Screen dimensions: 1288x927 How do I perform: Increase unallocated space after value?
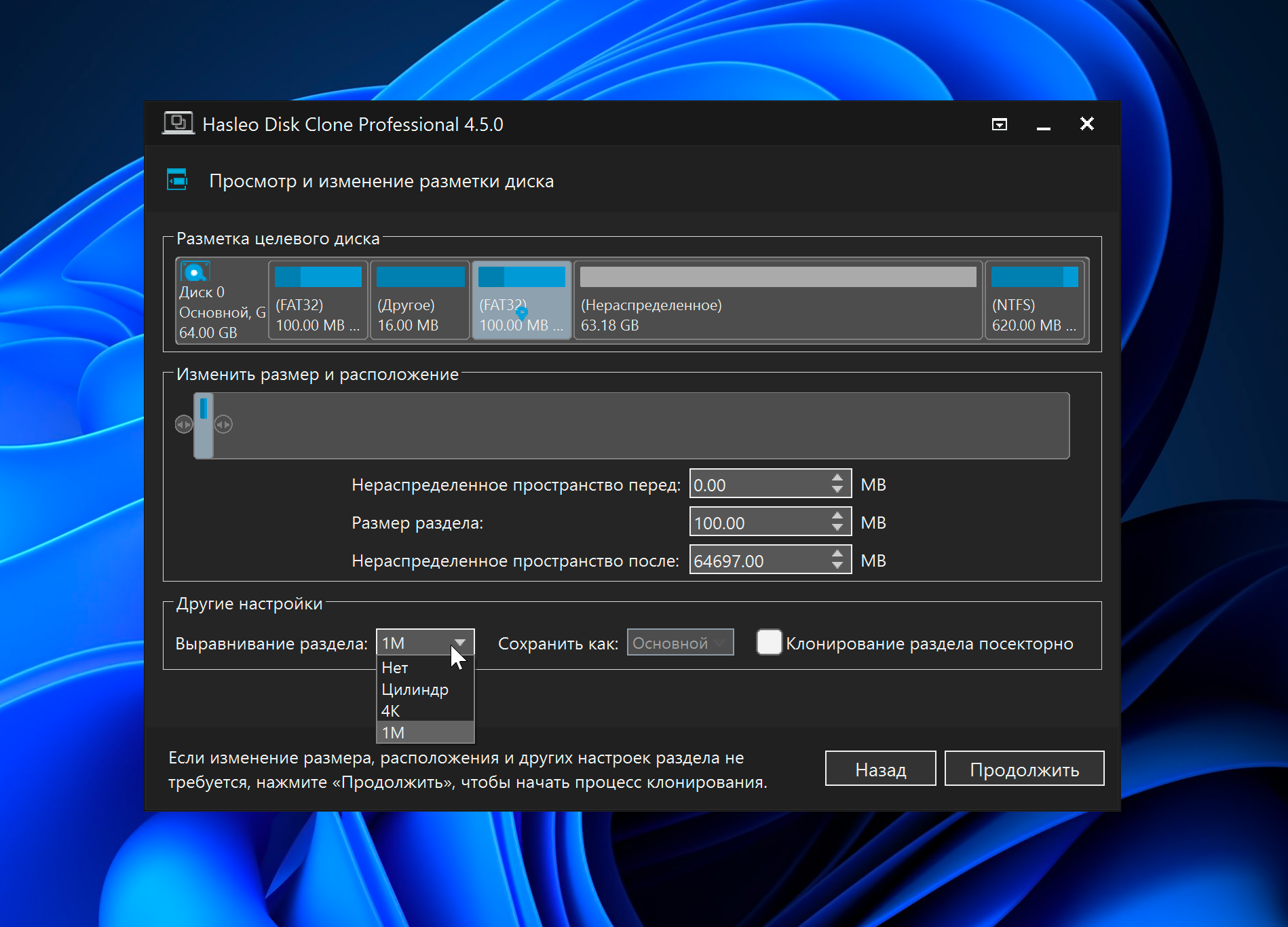click(x=837, y=554)
